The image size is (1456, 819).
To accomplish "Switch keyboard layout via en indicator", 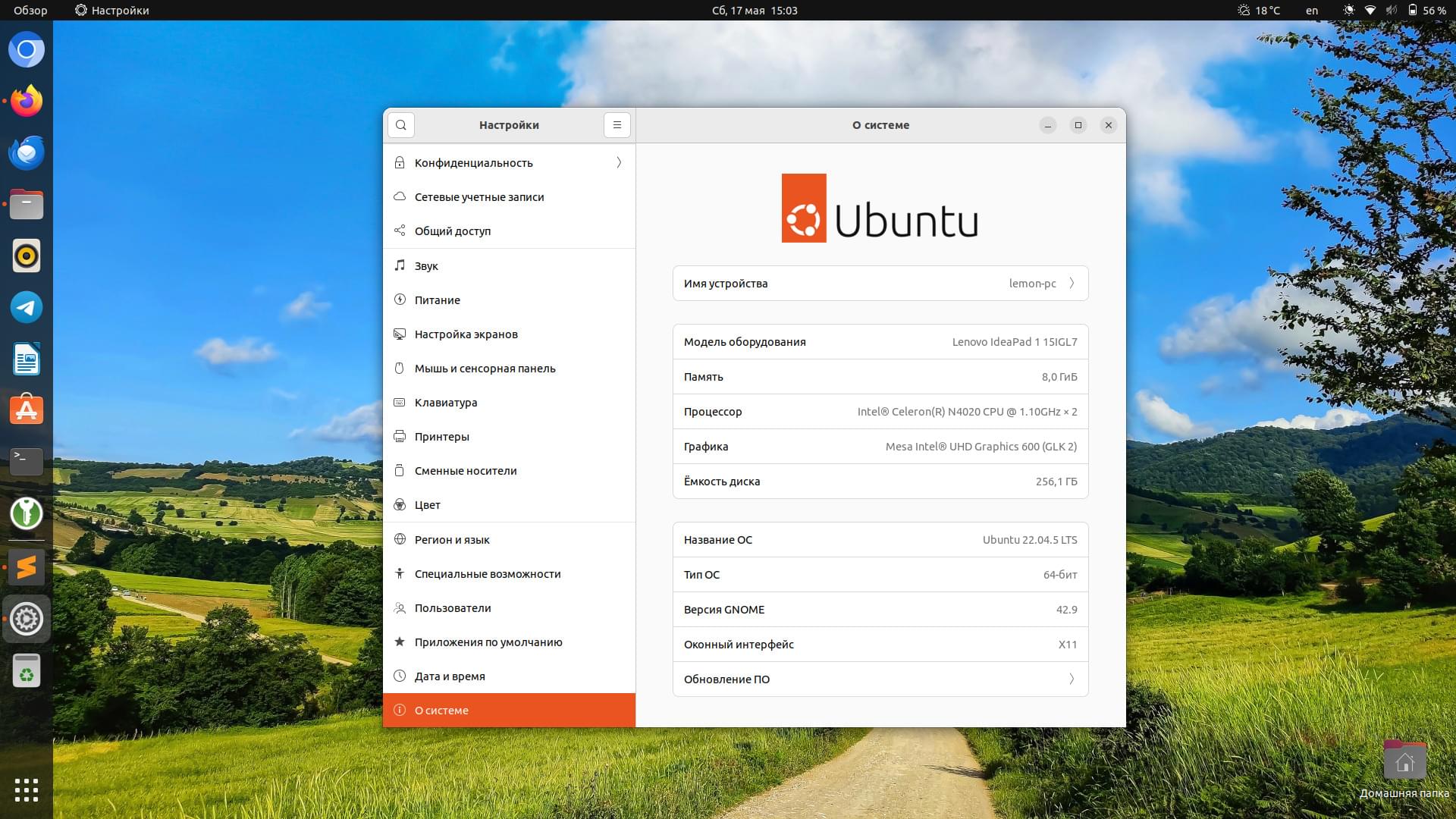I will point(1311,11).
